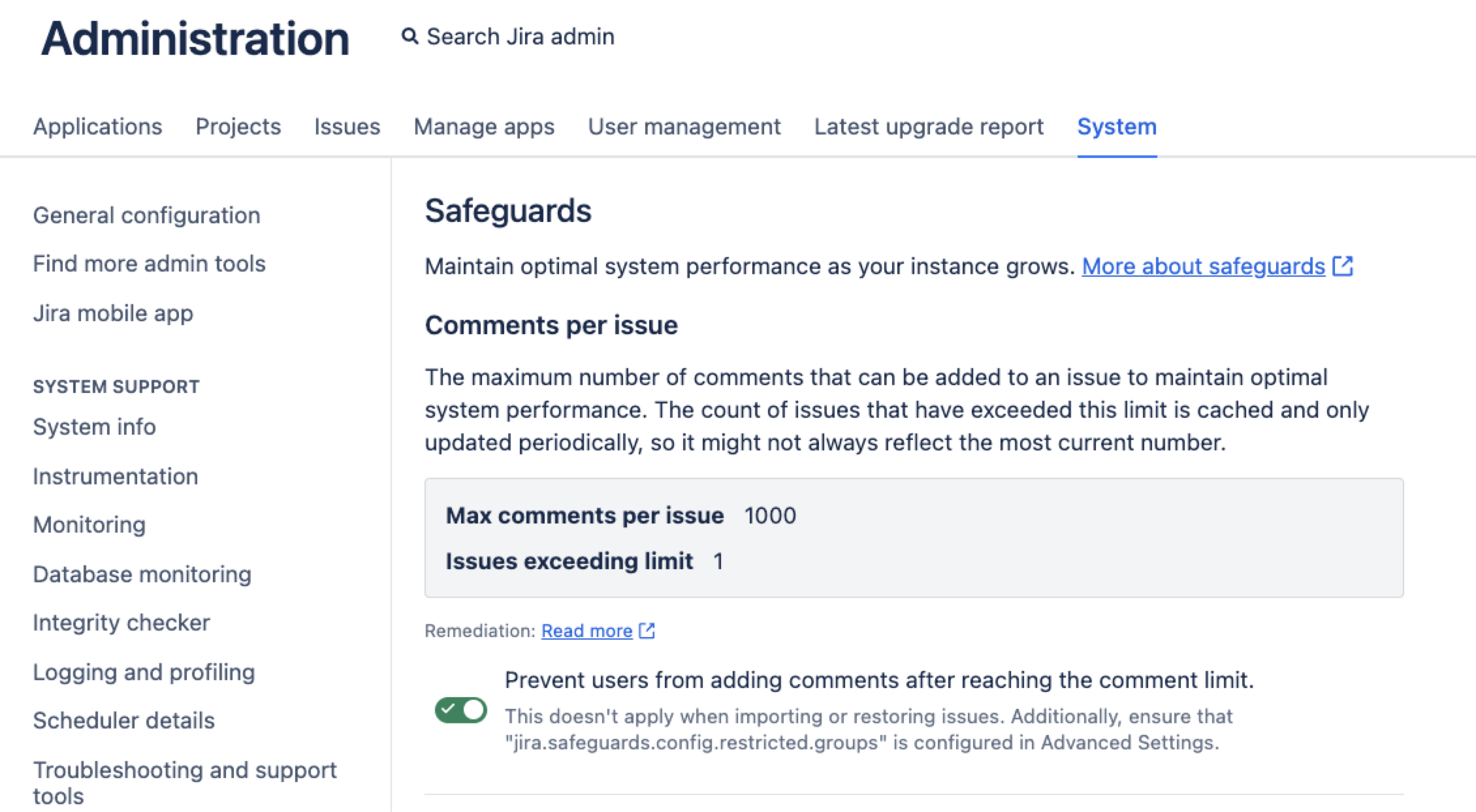Viewport: 1476px width, 812px height.
Task: Click the SYSTEM SUPPORT sidebar header
Action: pos(116,386)
